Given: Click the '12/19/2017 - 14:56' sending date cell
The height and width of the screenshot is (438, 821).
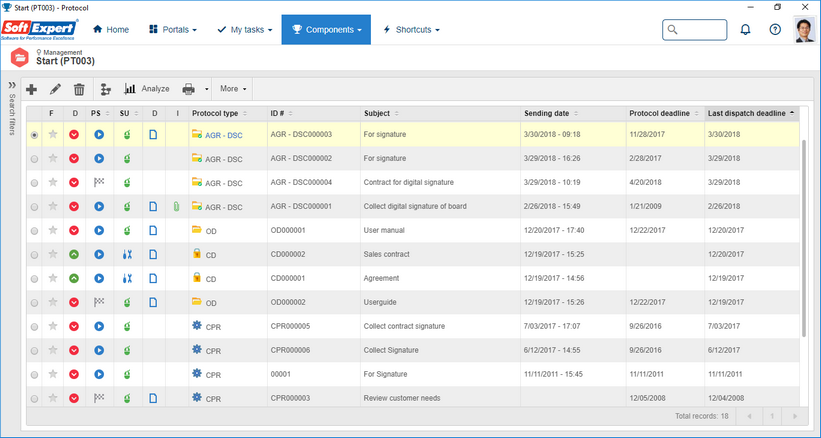Looking at the screenshot, I should 573,278.
